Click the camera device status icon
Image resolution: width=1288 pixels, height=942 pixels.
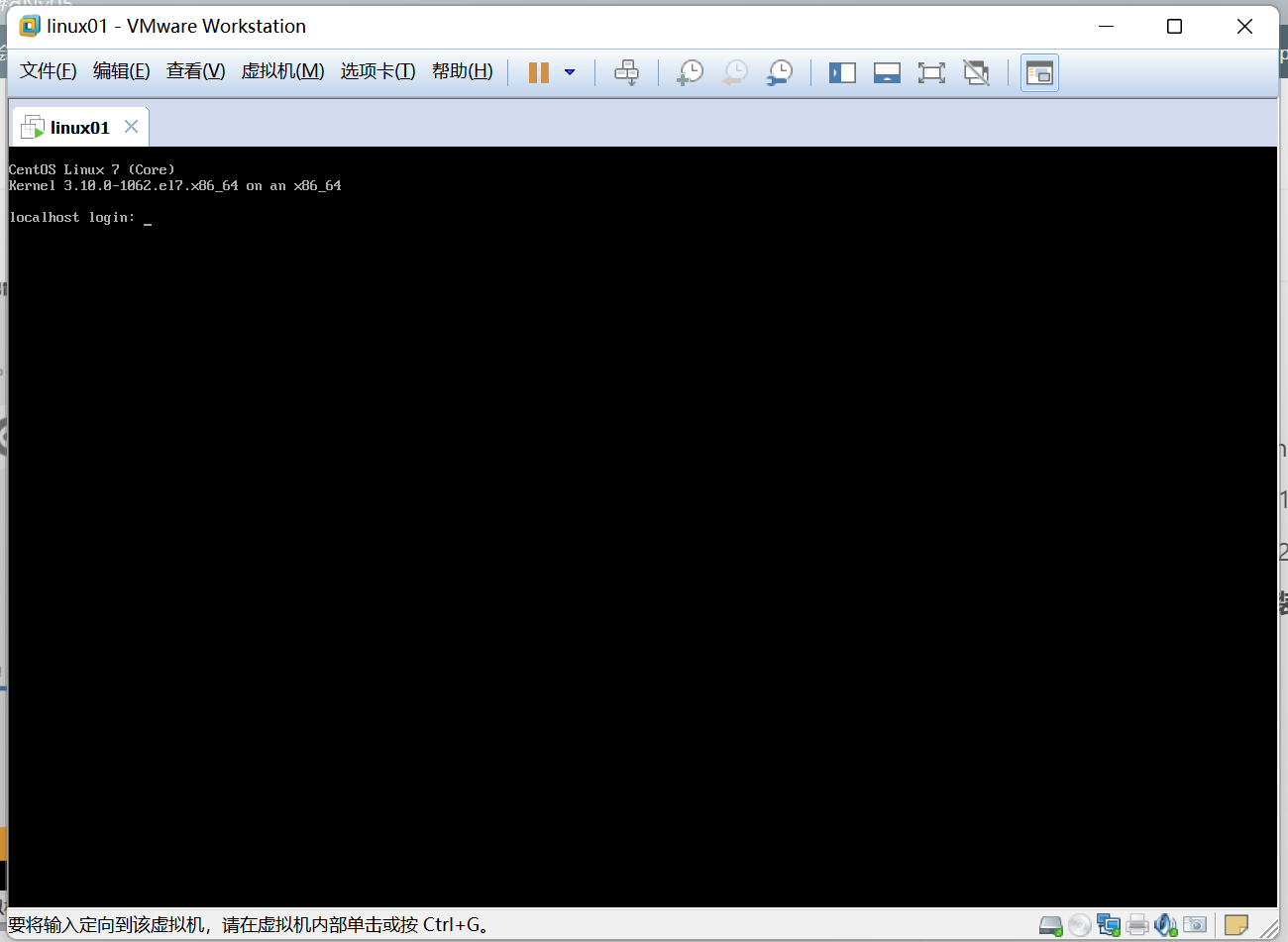click(1195, 925)
